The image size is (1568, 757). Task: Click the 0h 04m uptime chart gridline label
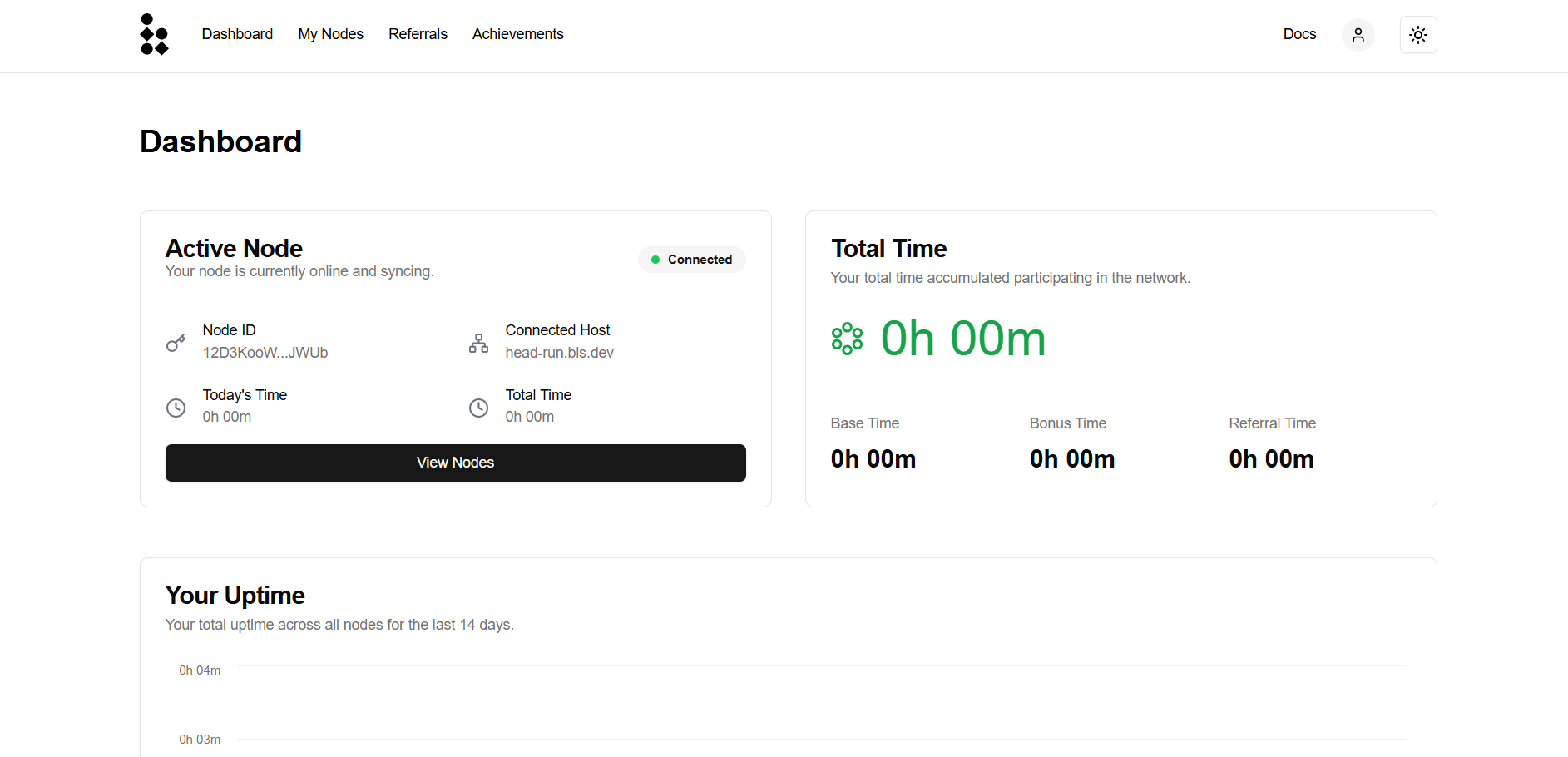click(200, 670)
